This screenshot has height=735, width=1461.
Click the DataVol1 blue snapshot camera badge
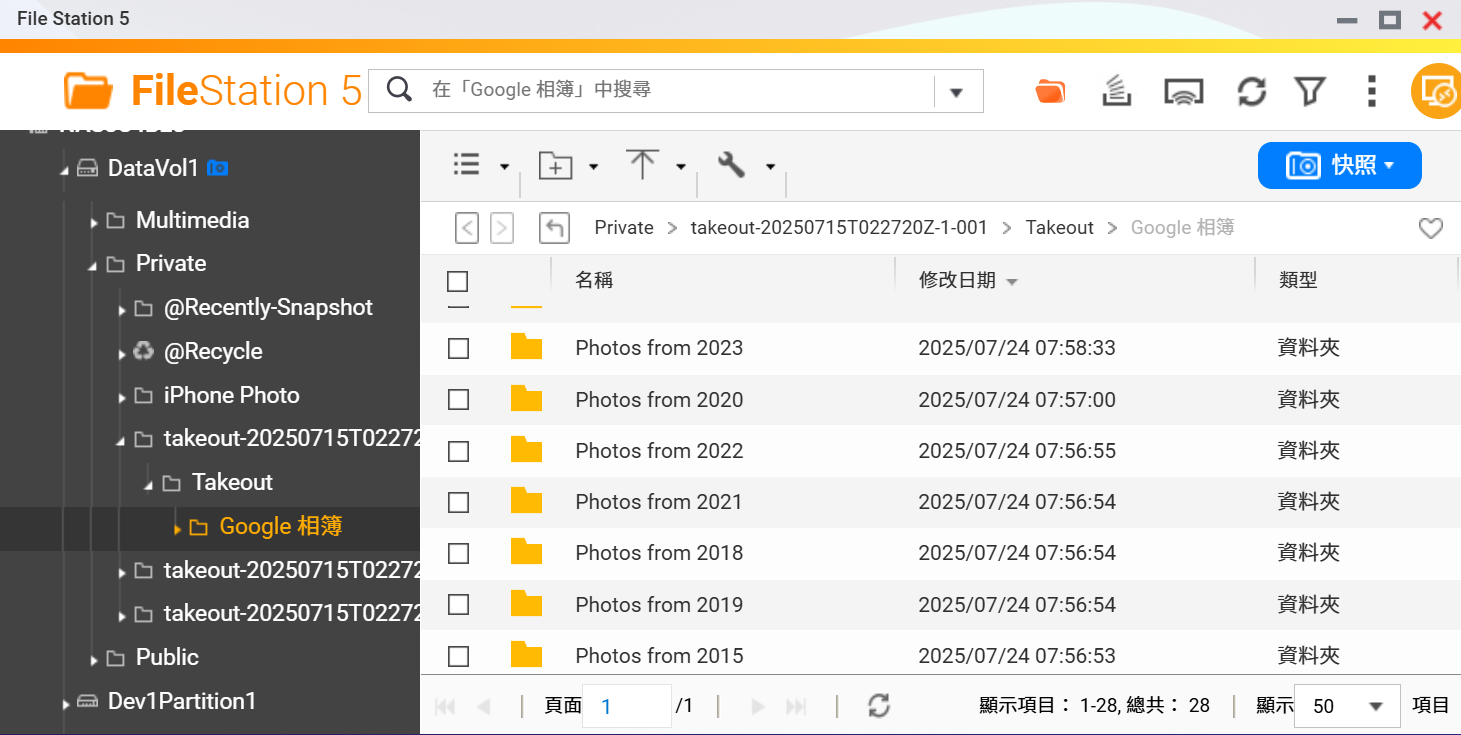point(217,168)
